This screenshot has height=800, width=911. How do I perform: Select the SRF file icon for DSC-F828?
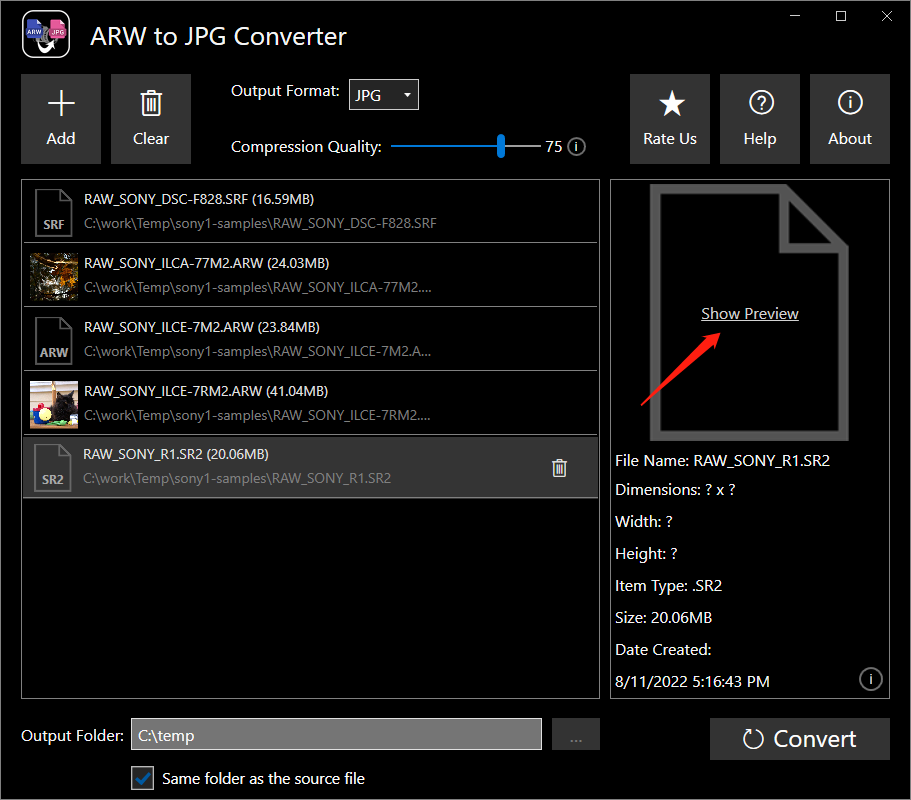click(x=53, y=213)
